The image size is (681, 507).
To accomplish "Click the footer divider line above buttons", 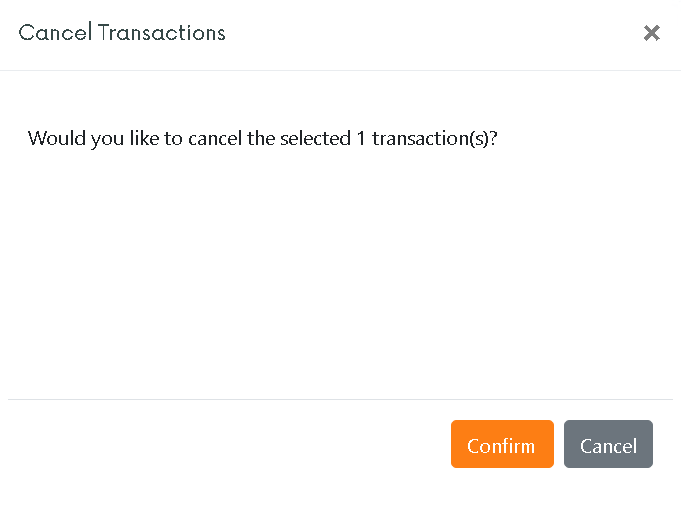I will [x=340, y=399].
